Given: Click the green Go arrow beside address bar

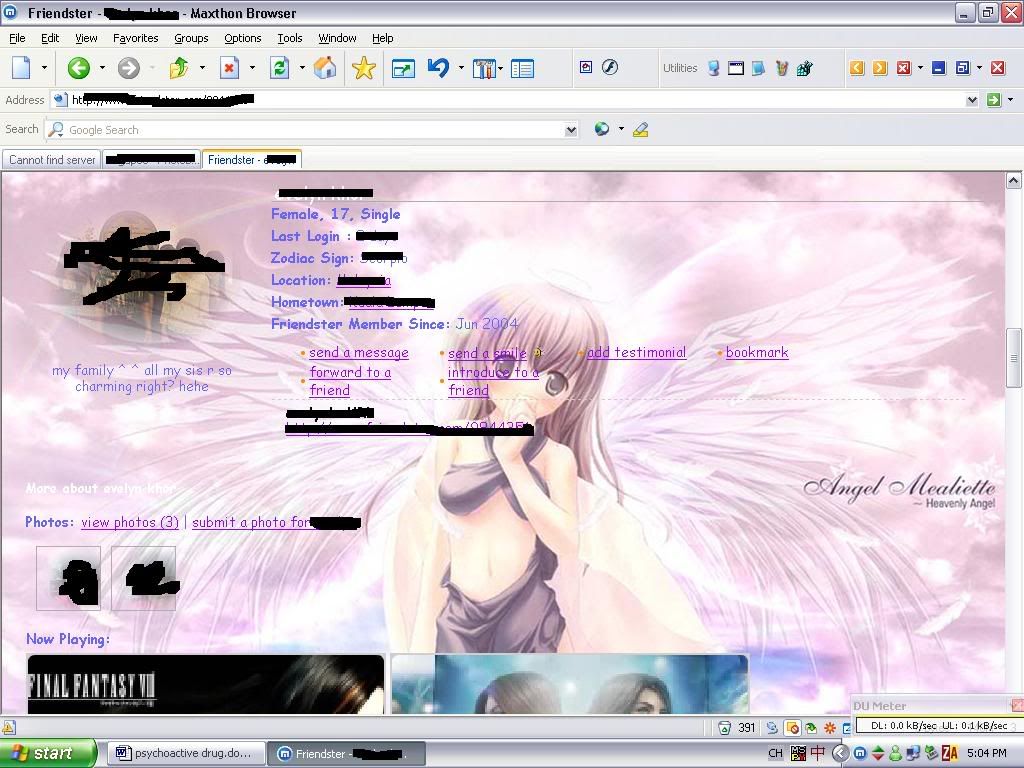Looking at the screenshot, I should [x=994, y=100].
